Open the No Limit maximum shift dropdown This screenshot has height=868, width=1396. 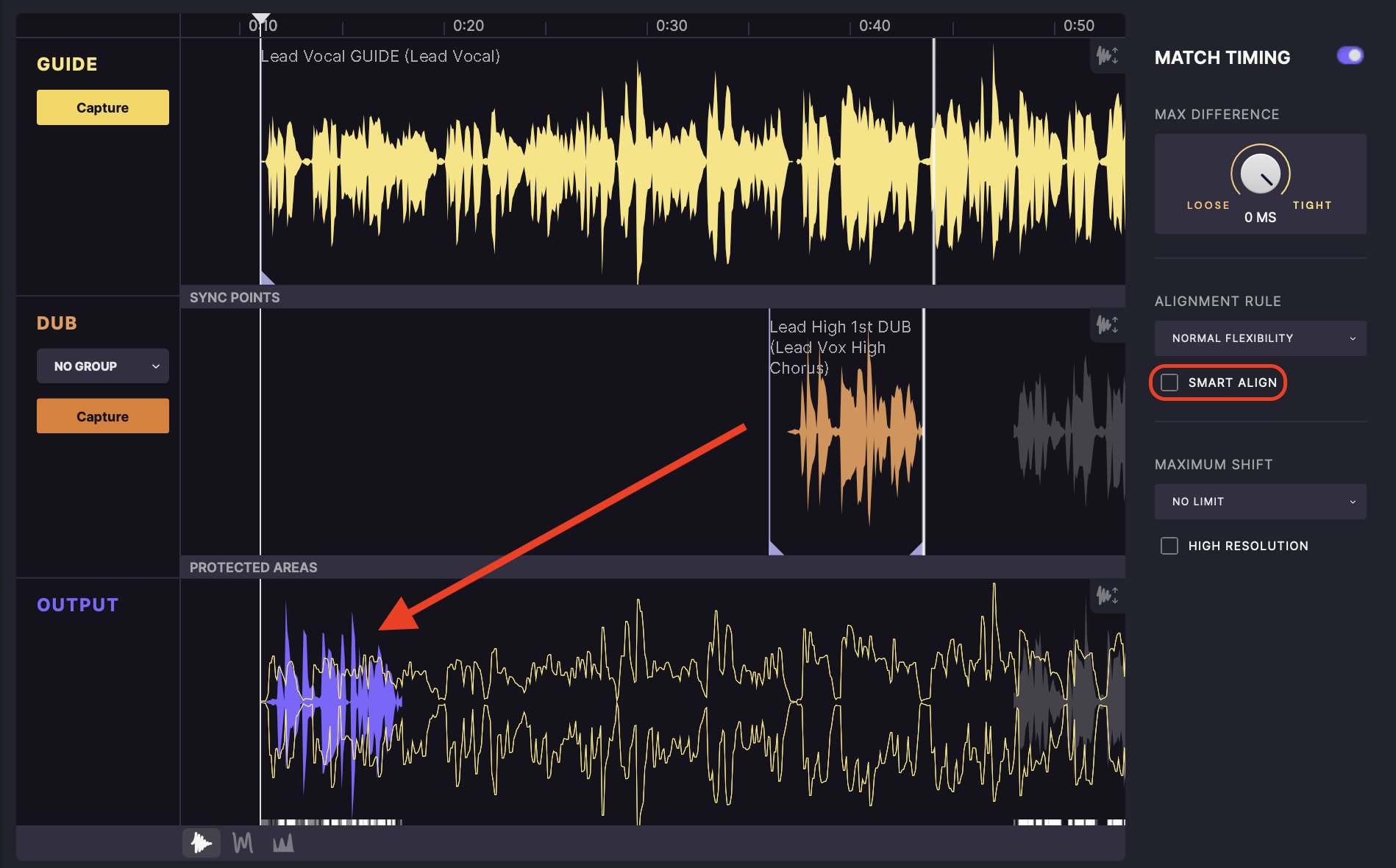[x=1260, y=502]
